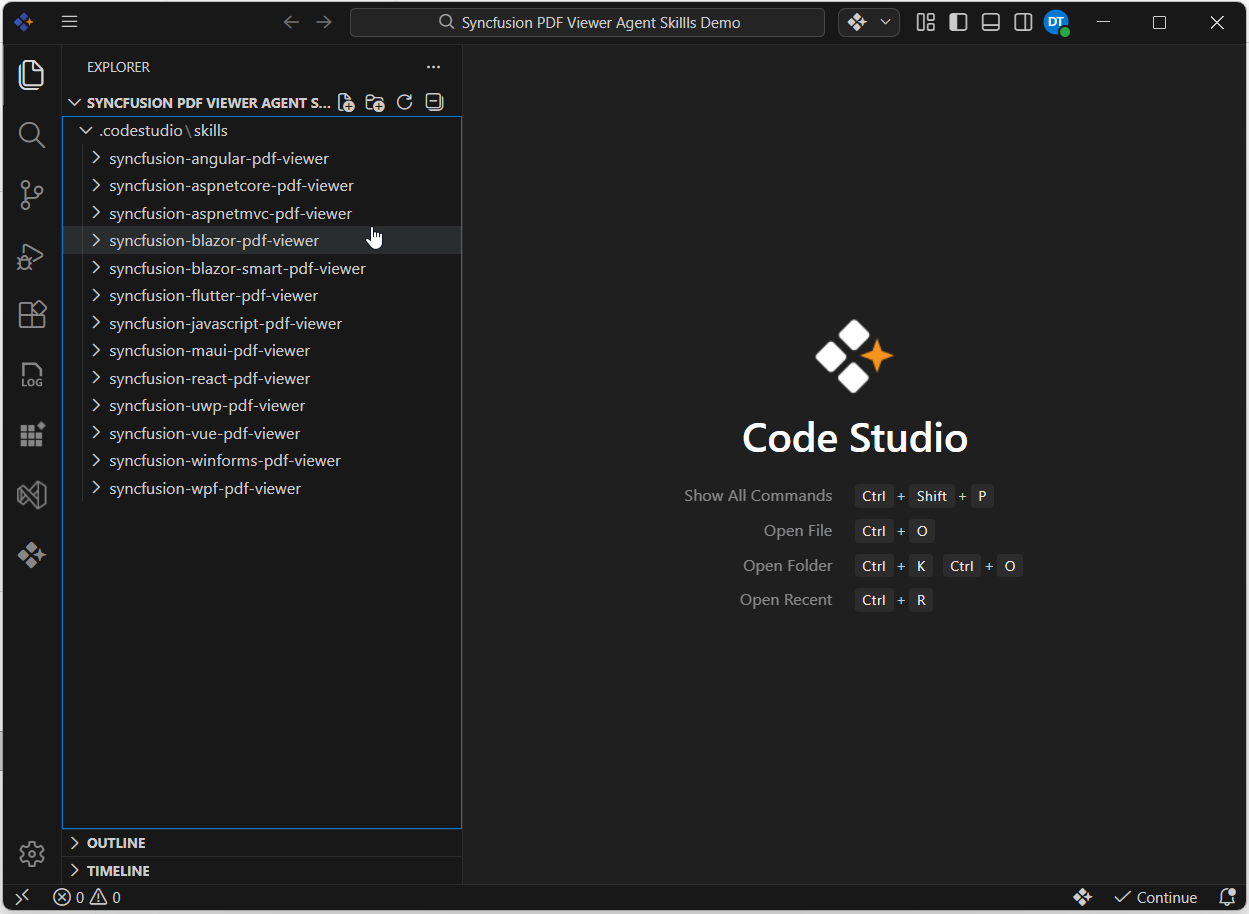This screenshot has width=1249, height=914.
Task: Select the syncfusion-javascript-pdf-viewer folder
Action: (x=262, y=323)
